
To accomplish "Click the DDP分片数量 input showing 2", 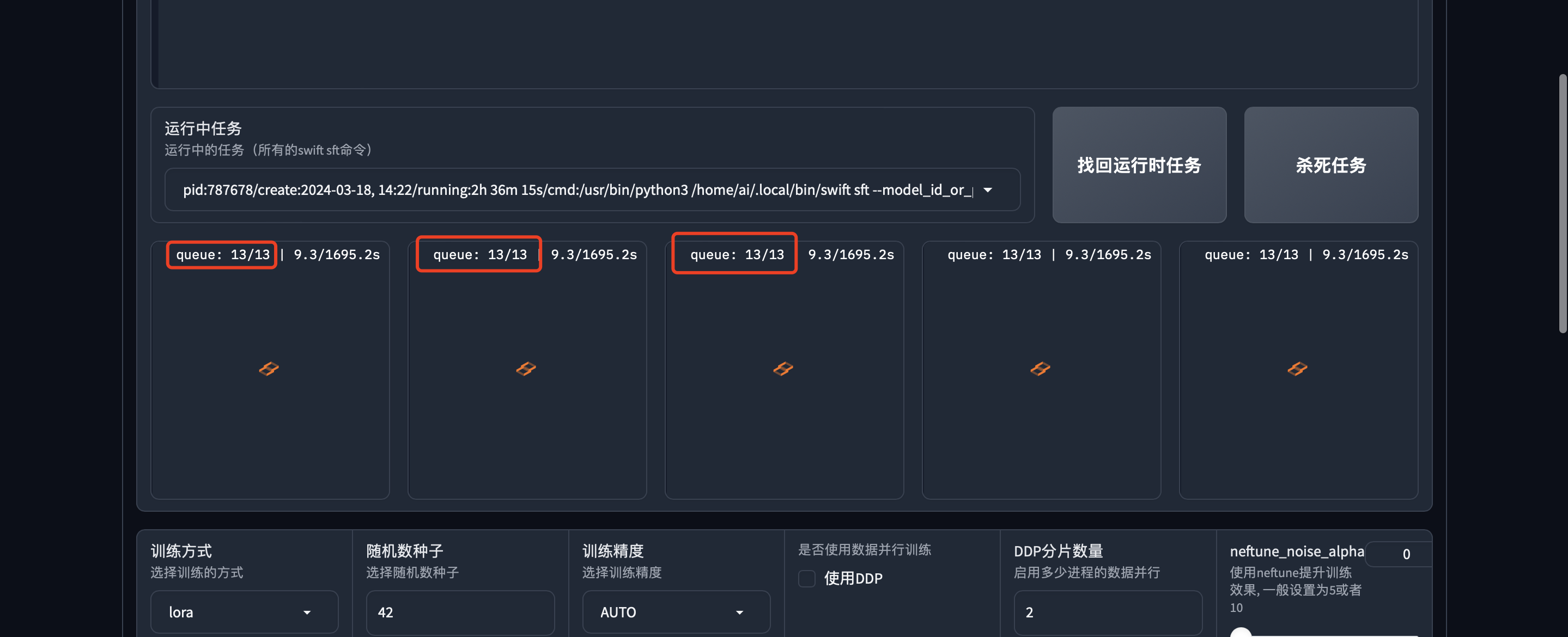I will click(x=1107, y=612).
